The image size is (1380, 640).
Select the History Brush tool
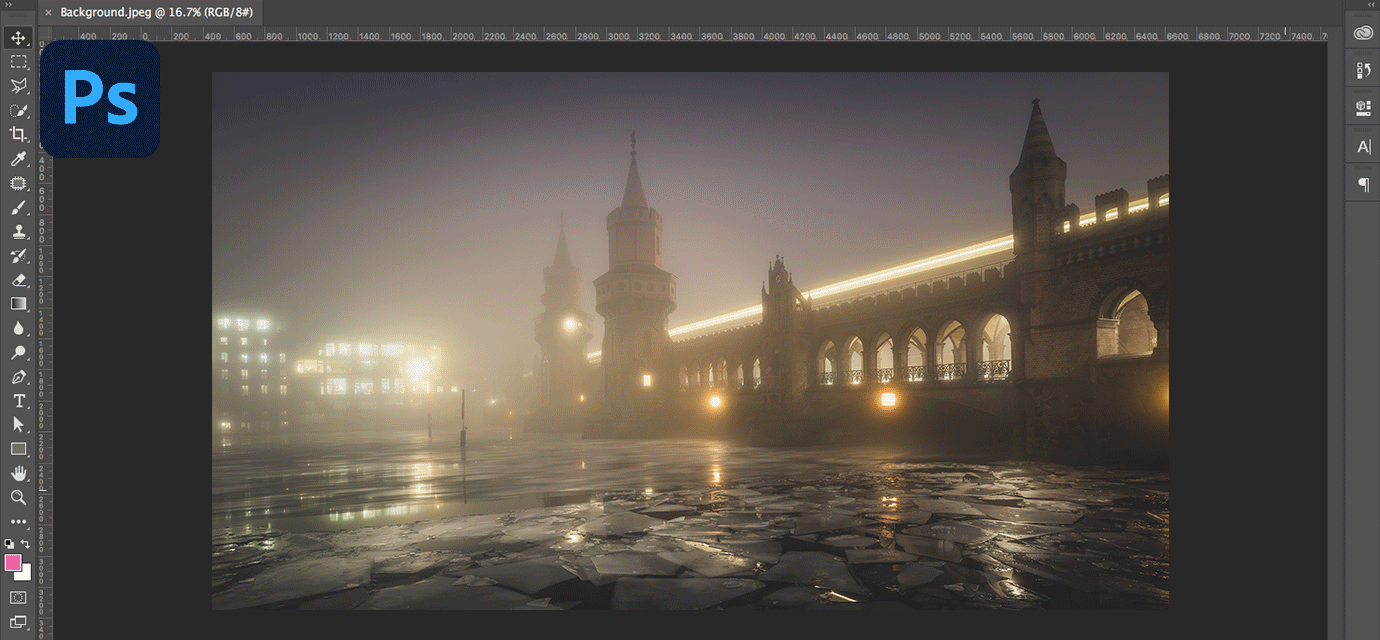click(18, 255)
